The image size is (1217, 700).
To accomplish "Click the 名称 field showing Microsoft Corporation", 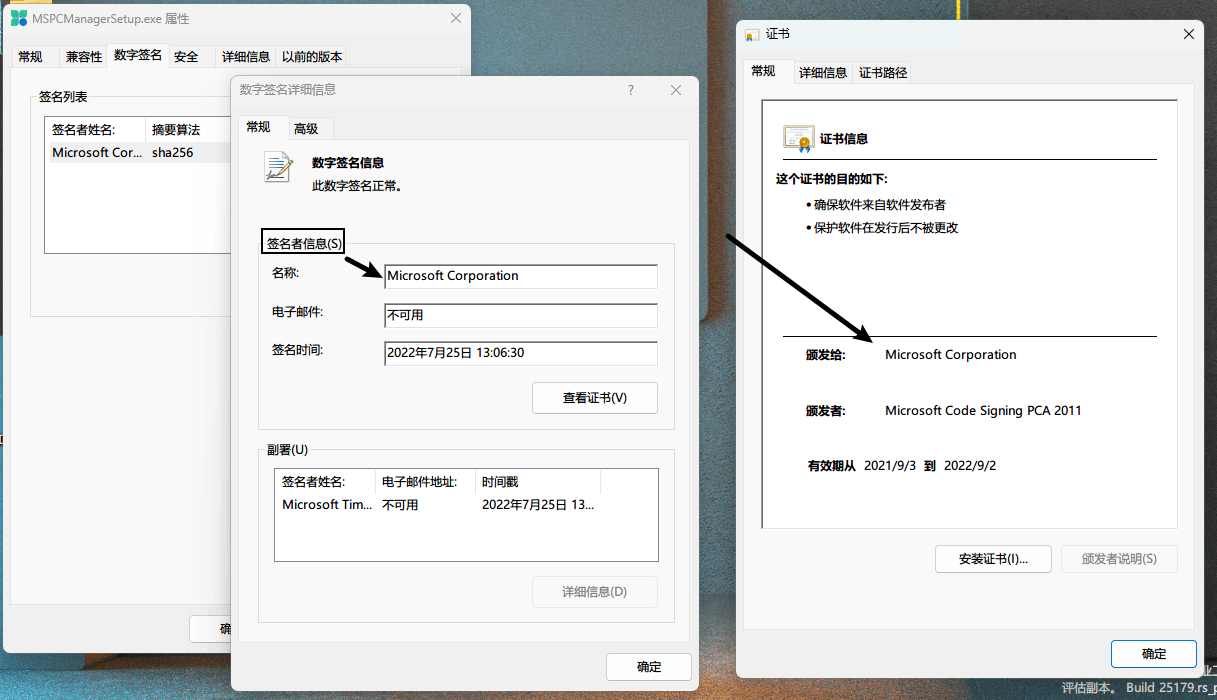I will coord(521,276).
